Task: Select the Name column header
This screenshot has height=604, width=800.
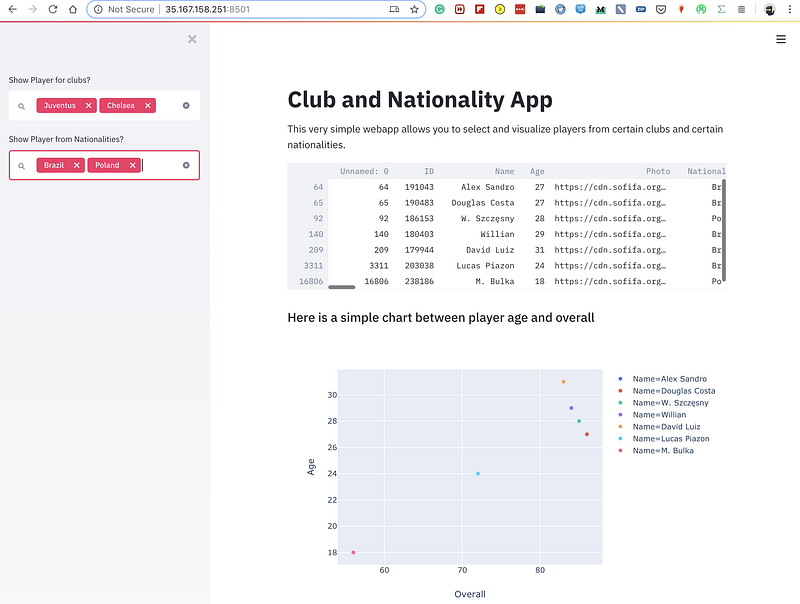Action: point(504,171)
